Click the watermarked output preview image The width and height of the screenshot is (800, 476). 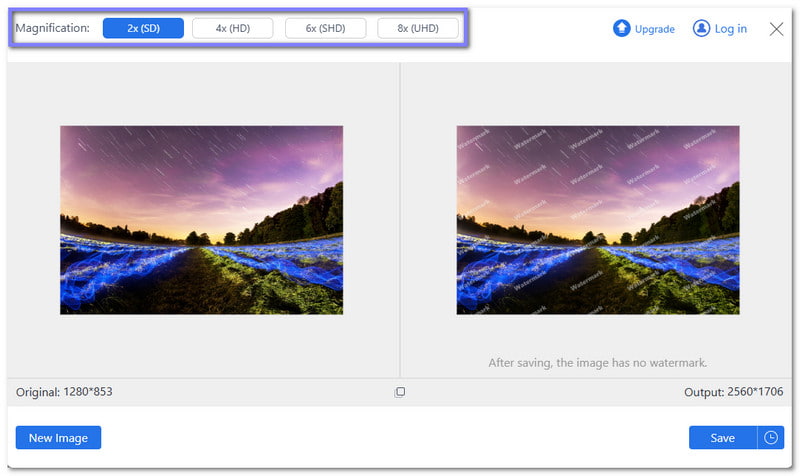click(x=598, y=220)
